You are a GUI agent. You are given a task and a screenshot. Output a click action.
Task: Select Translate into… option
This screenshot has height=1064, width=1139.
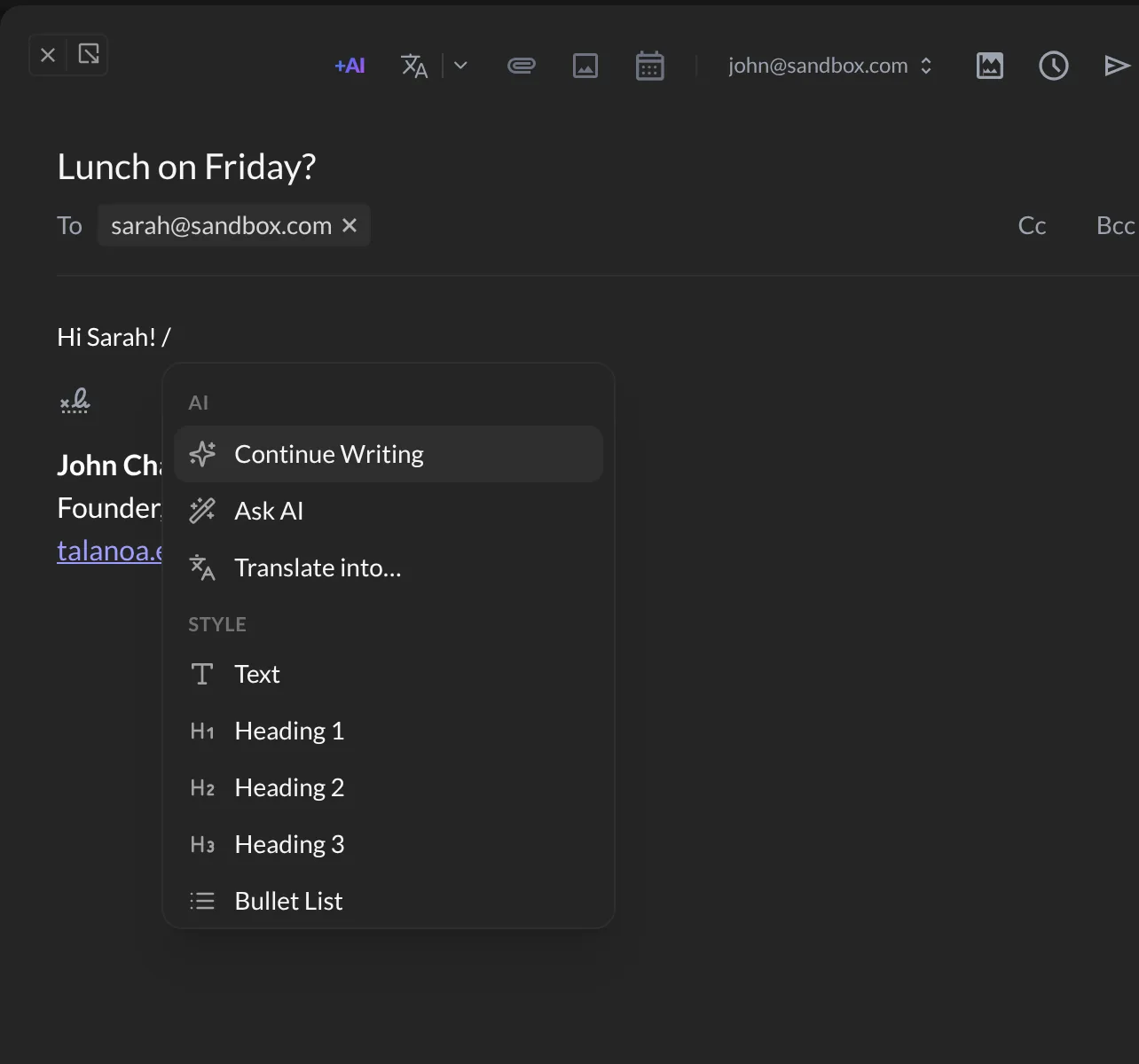tap(389, 567)
